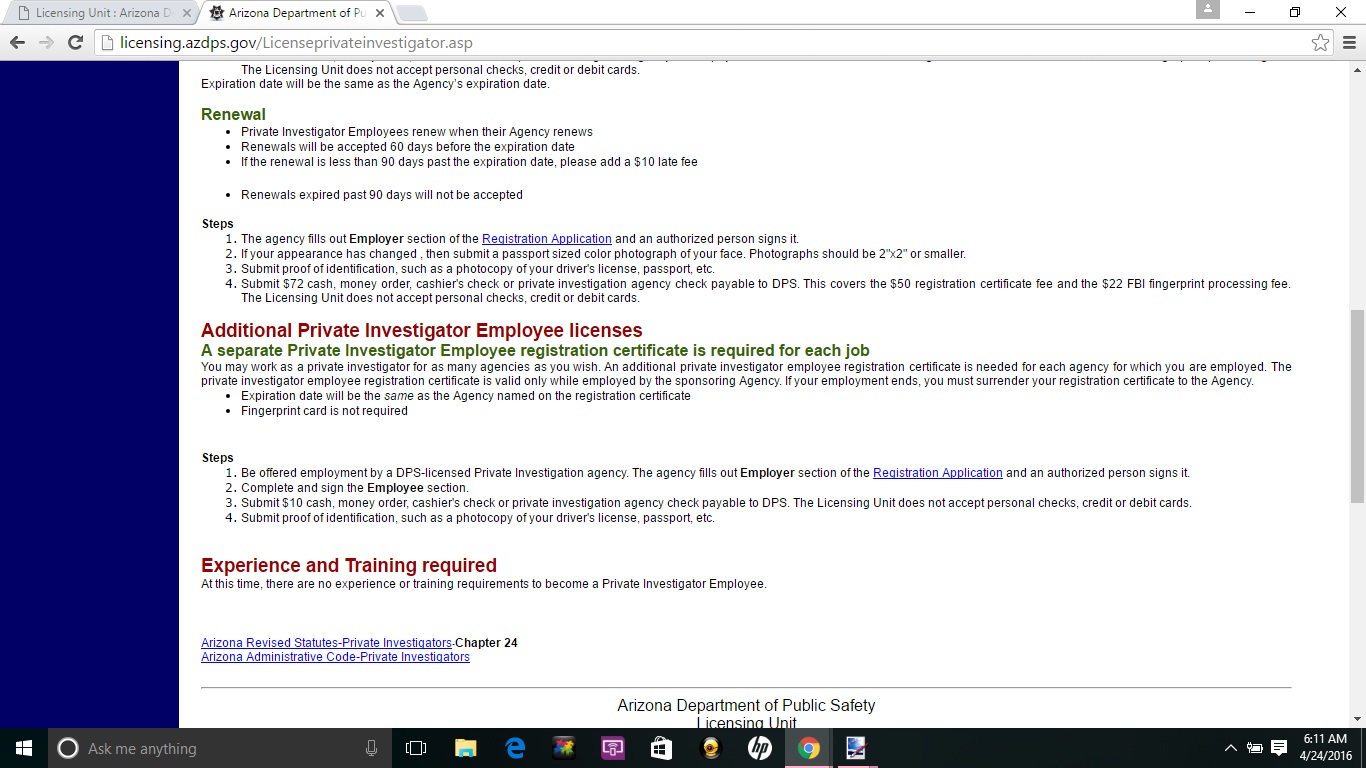Image resolution: width=1366 pixels, height=768 pixels.
Task: Click the battery status tray icon
Action: pyautogui.click(x=1255, y=748)
